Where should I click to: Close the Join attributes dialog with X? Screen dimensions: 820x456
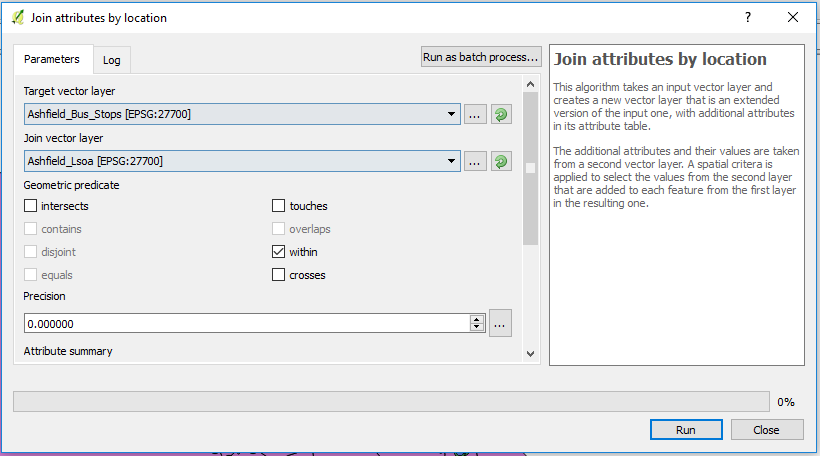click(793, 17)
